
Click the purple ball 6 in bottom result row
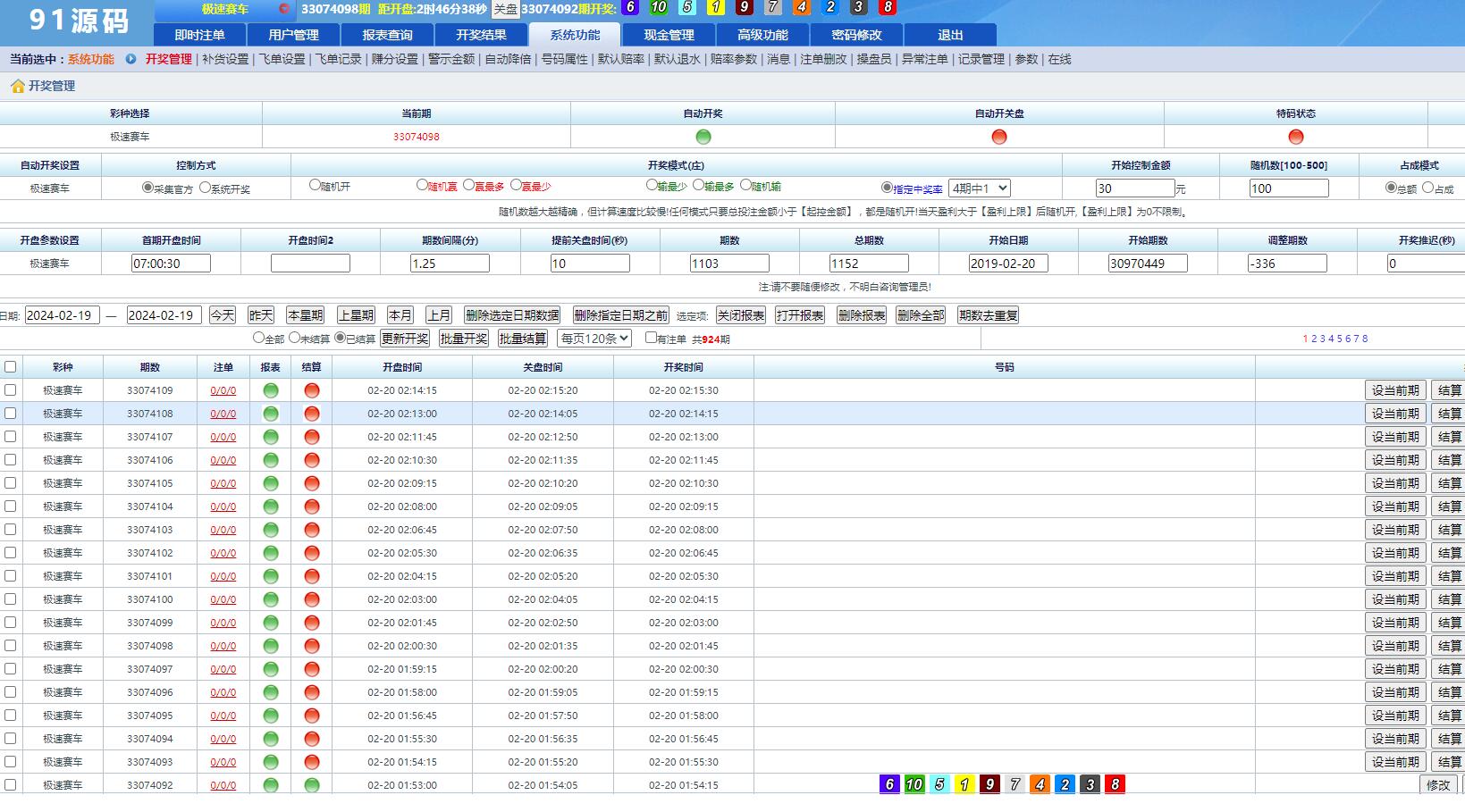888,784
